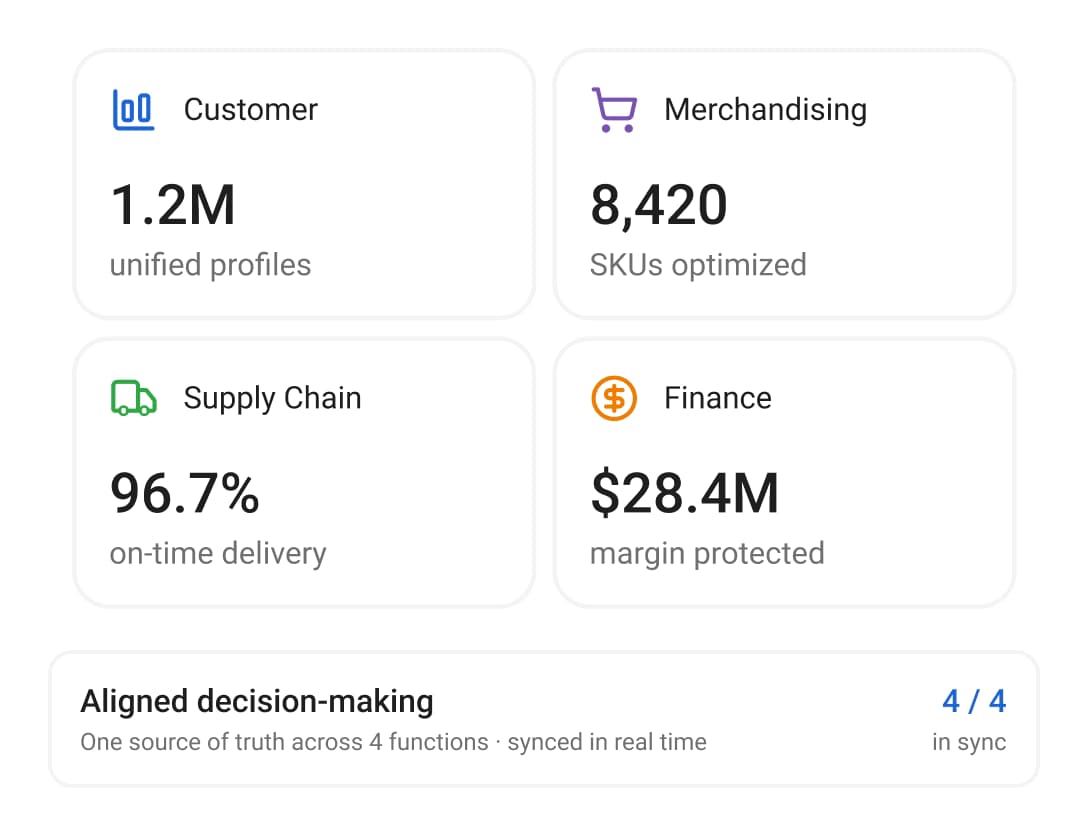Click the orange dollar coin icon
The image size is (1088, 836).
pyautogui.click(x=614, y=398)
